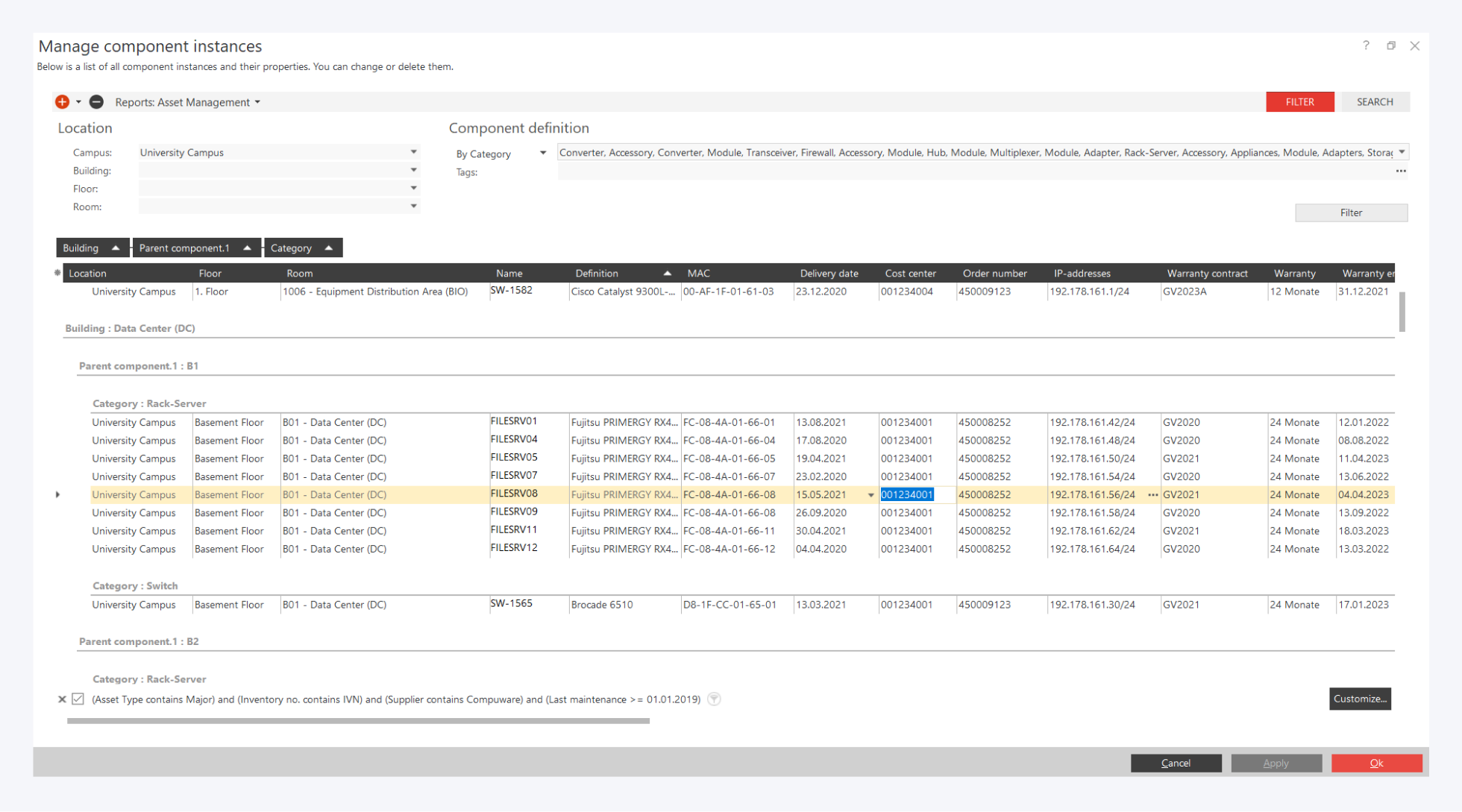Viewport: 1462px width, 812px height.
Task: Click the row indicator arrow beside FILESRV08
Action: 58,495
